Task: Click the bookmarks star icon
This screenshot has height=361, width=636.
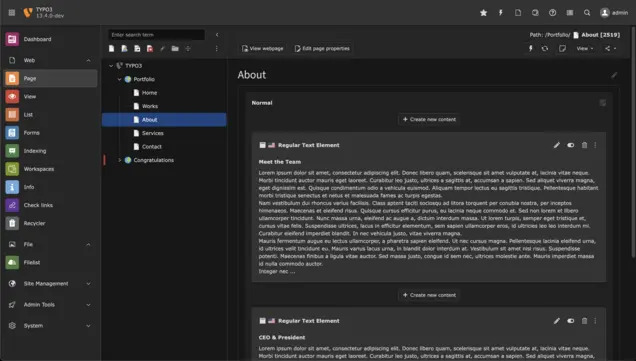Action: click(483, 13)
